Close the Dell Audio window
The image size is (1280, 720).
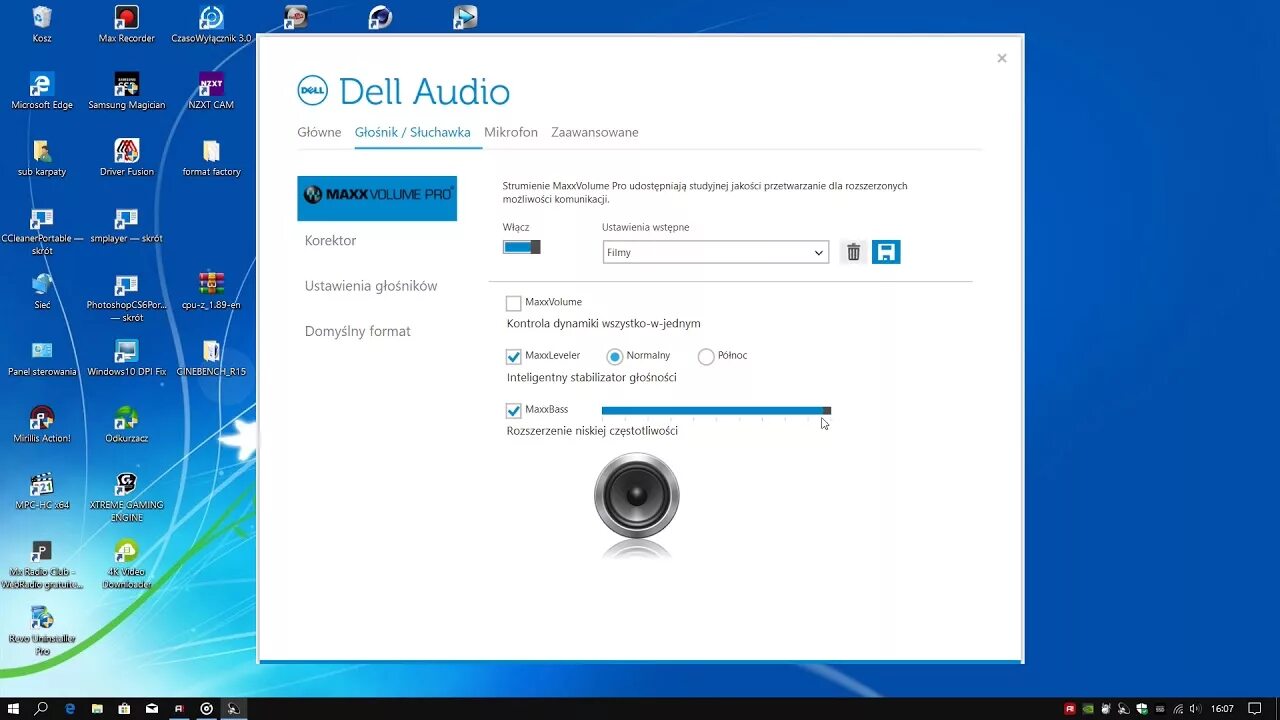tap(1002, 58)
